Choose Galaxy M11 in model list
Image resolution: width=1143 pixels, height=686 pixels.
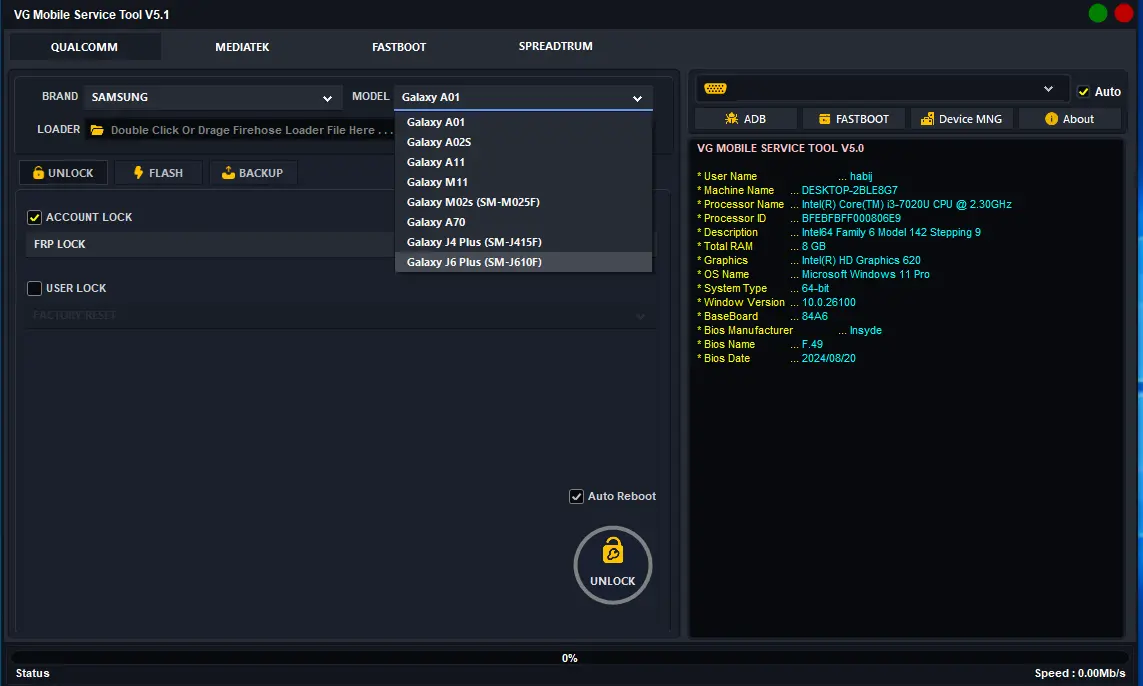pos(523,182)
